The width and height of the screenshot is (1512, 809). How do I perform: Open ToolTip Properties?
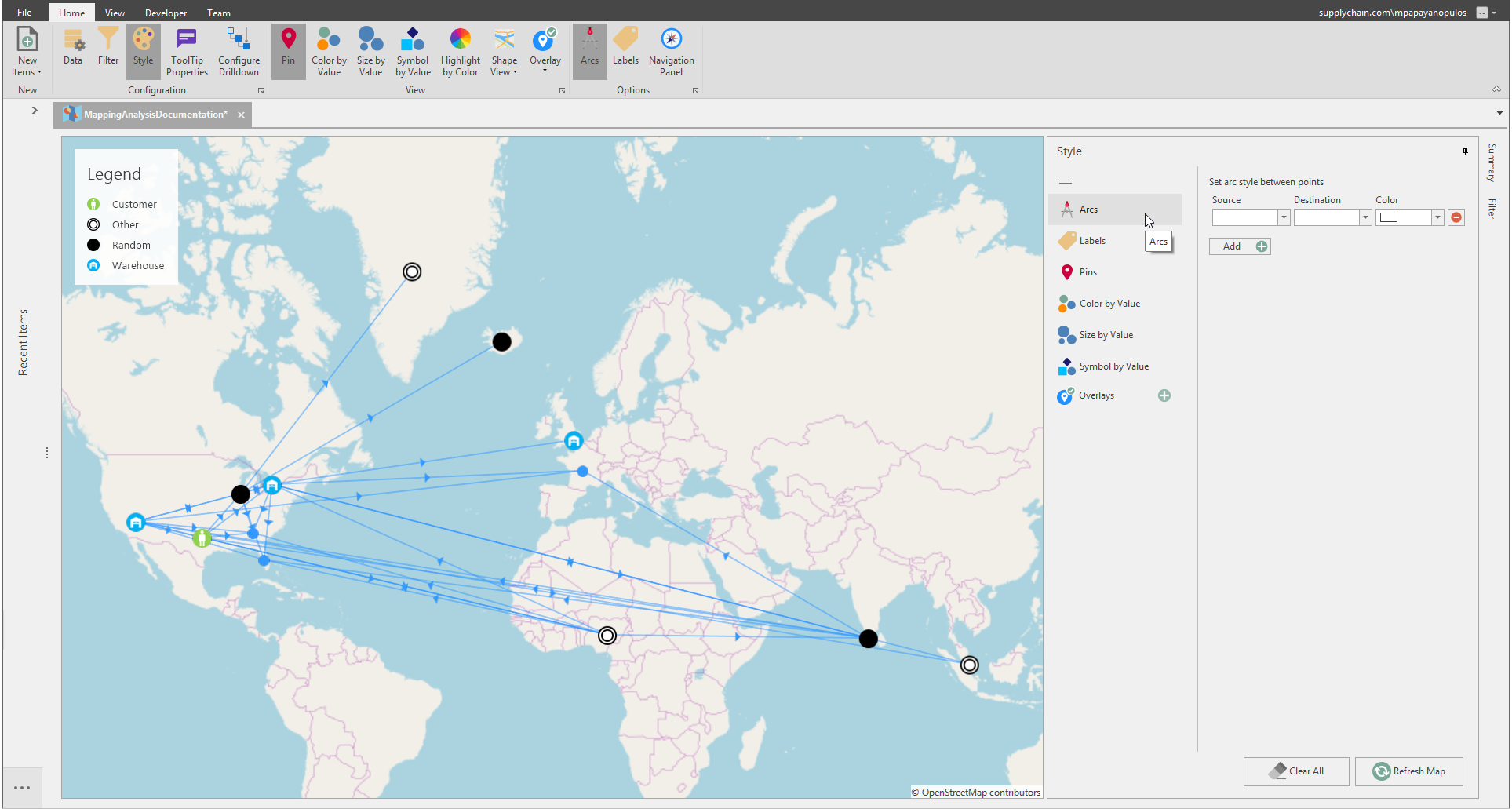pyautogui.click(x=187, y=52)
